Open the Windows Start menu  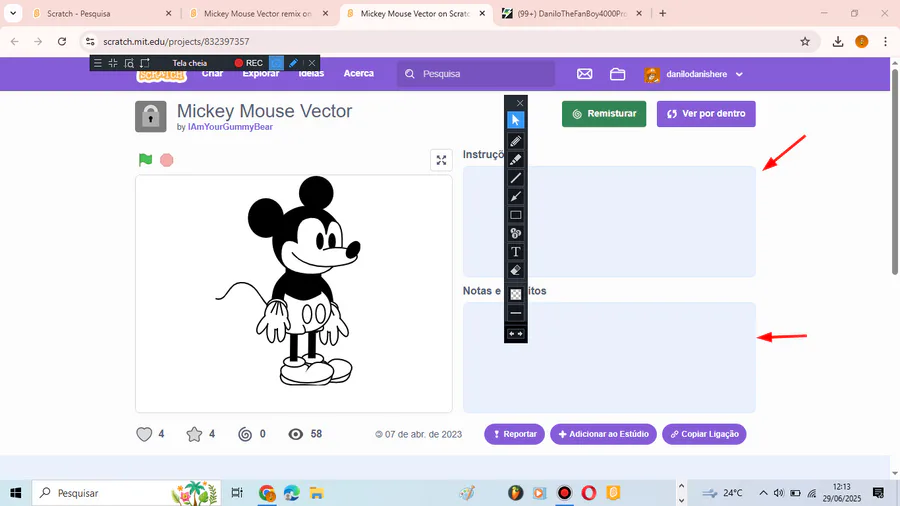point(15,493)
